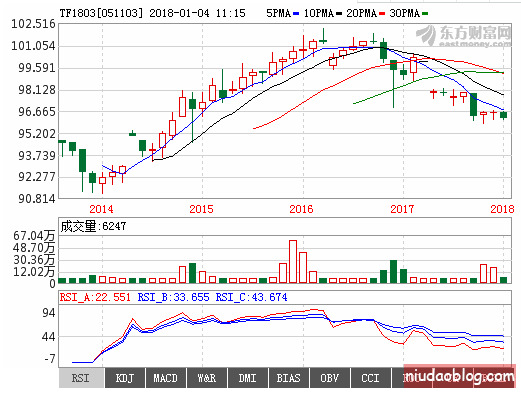
Task: Click the red 20PMA legend swatch
Action: (382, 14)
